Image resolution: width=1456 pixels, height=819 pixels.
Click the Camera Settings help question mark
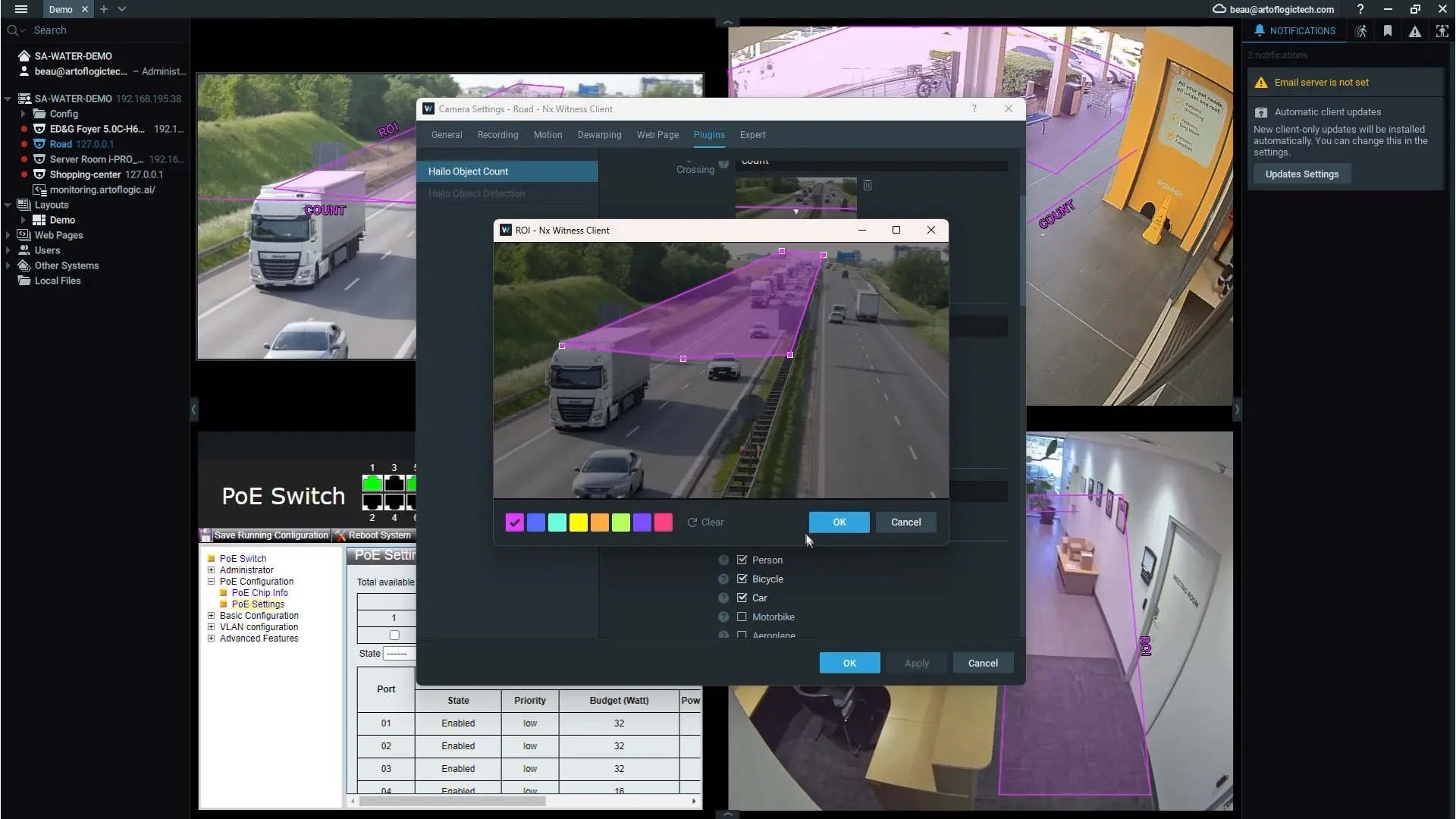click(974, 109)
